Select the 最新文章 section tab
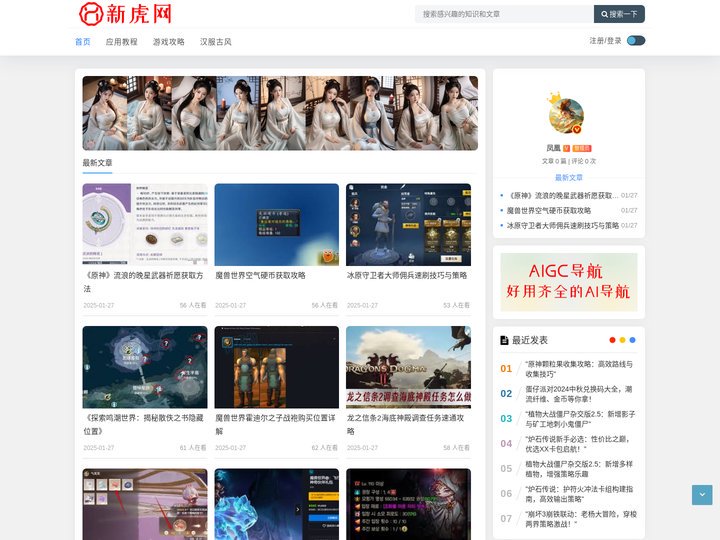 97,163
